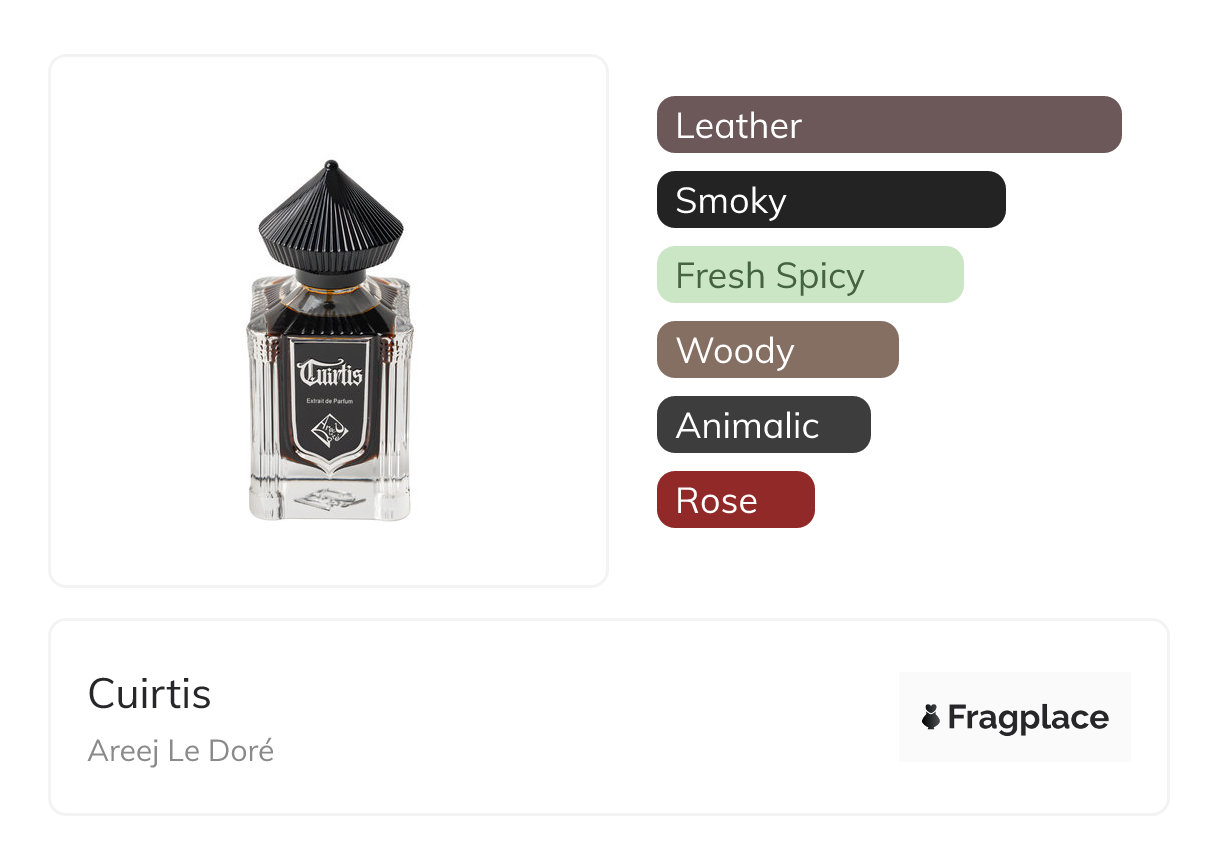1218x864 pixels.
Task: Select the Woody accord bar
Action: [x=778, y=350]
